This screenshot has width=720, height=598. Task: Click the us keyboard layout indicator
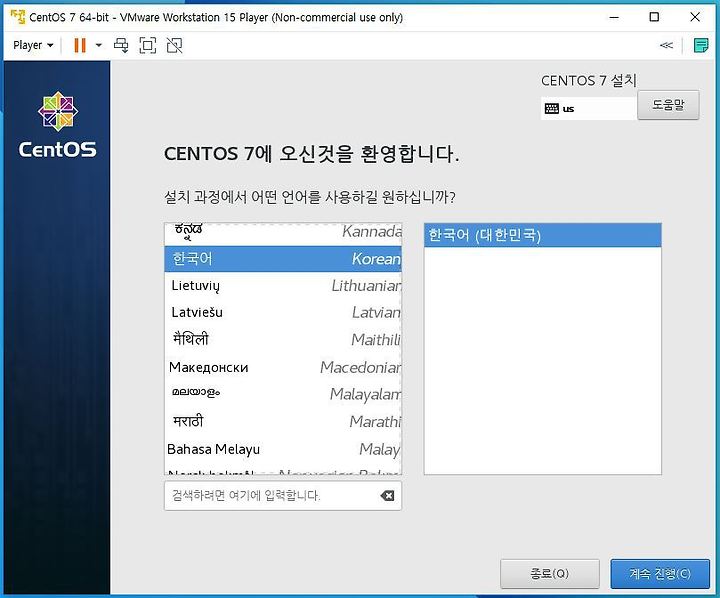point(589,108)
